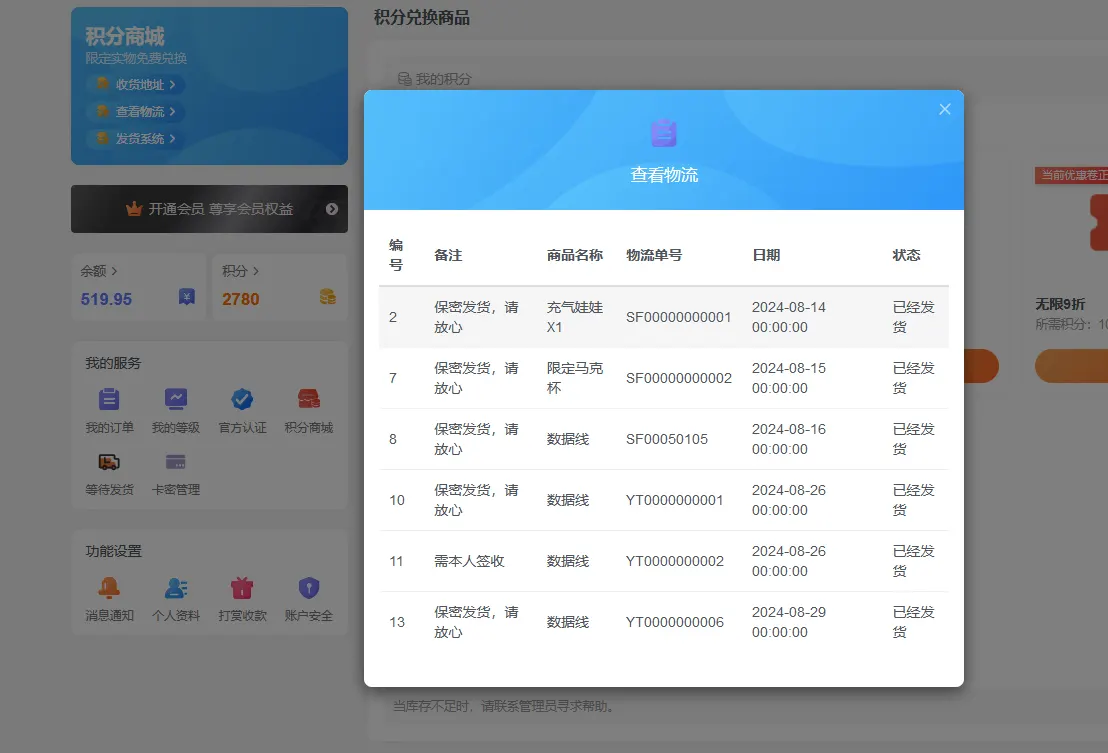The image size is (1108, 753).
Task: Click the 积分兑换商品 page heading
Action: (x=422, y=18)
